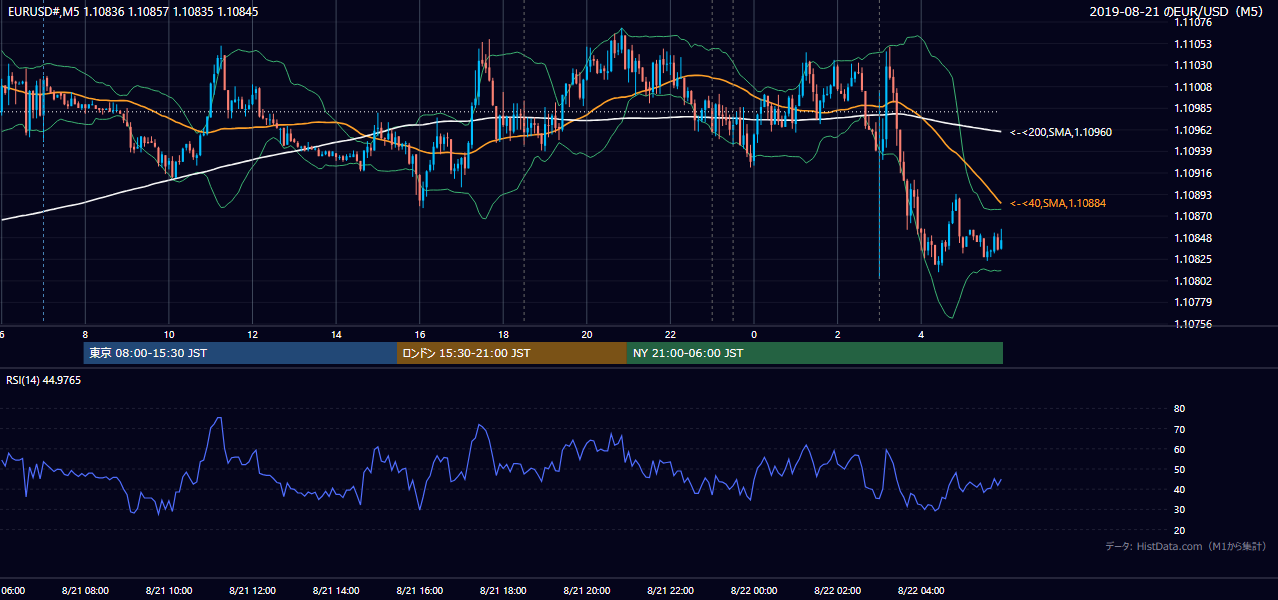This screenshot has width=1278, height=600.
Task: Click the RSI 40 level label
Action: 1179,489
